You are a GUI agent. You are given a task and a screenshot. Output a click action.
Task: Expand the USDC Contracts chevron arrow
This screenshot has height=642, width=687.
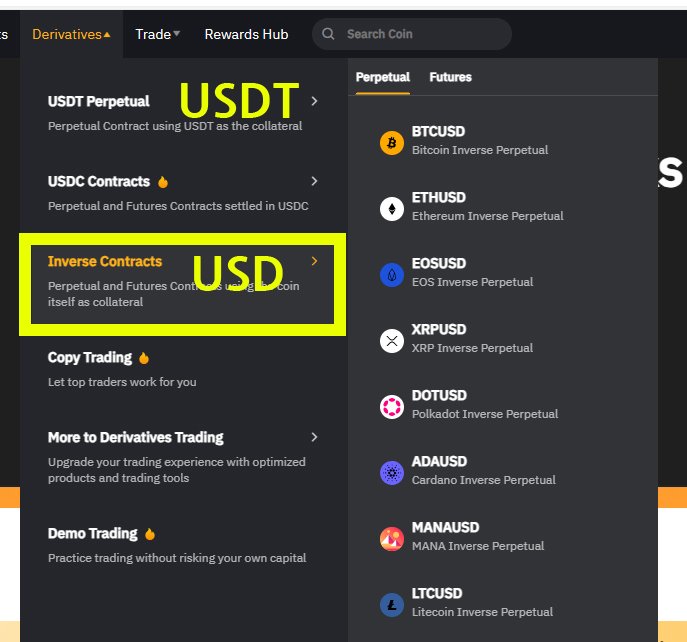click(x=314, y=181)
